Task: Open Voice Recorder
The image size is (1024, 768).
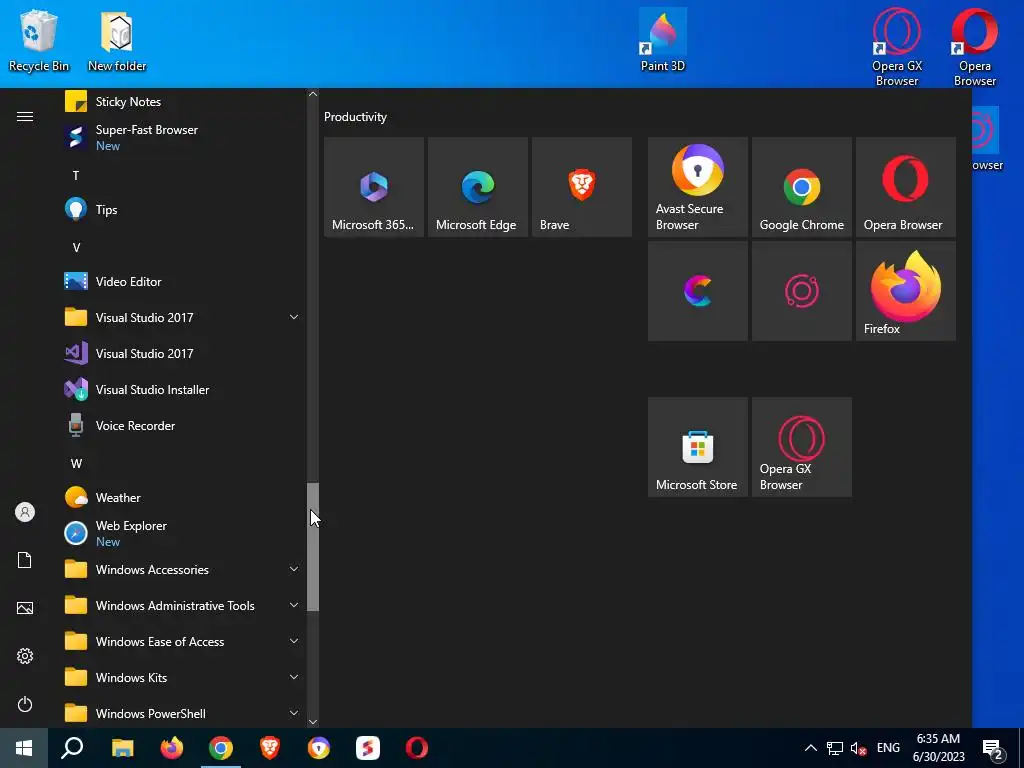Action: [182, 425]
